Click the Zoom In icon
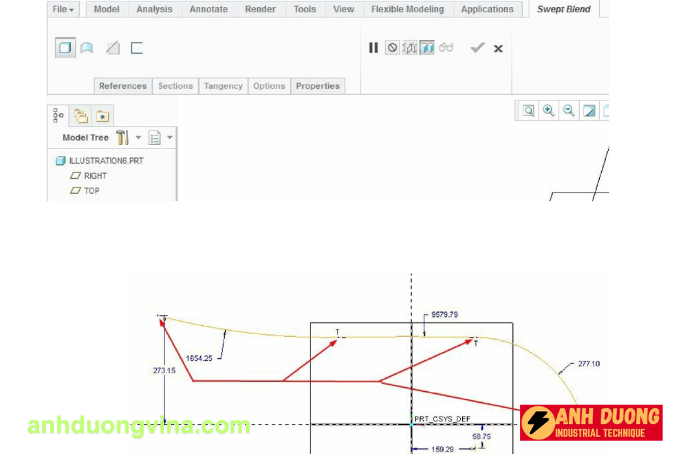Viewport: 680px width, 454px height. tap(548, 111)
